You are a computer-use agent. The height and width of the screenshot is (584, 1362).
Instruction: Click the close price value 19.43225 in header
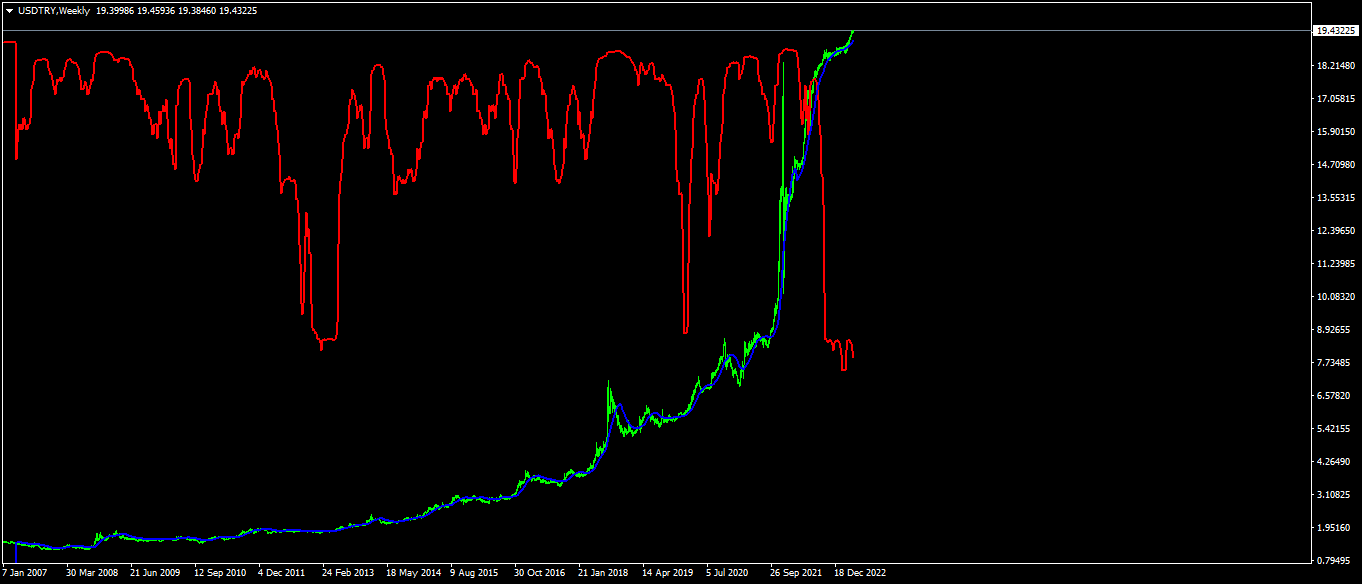pyautogui.click(x=236, y=11)
